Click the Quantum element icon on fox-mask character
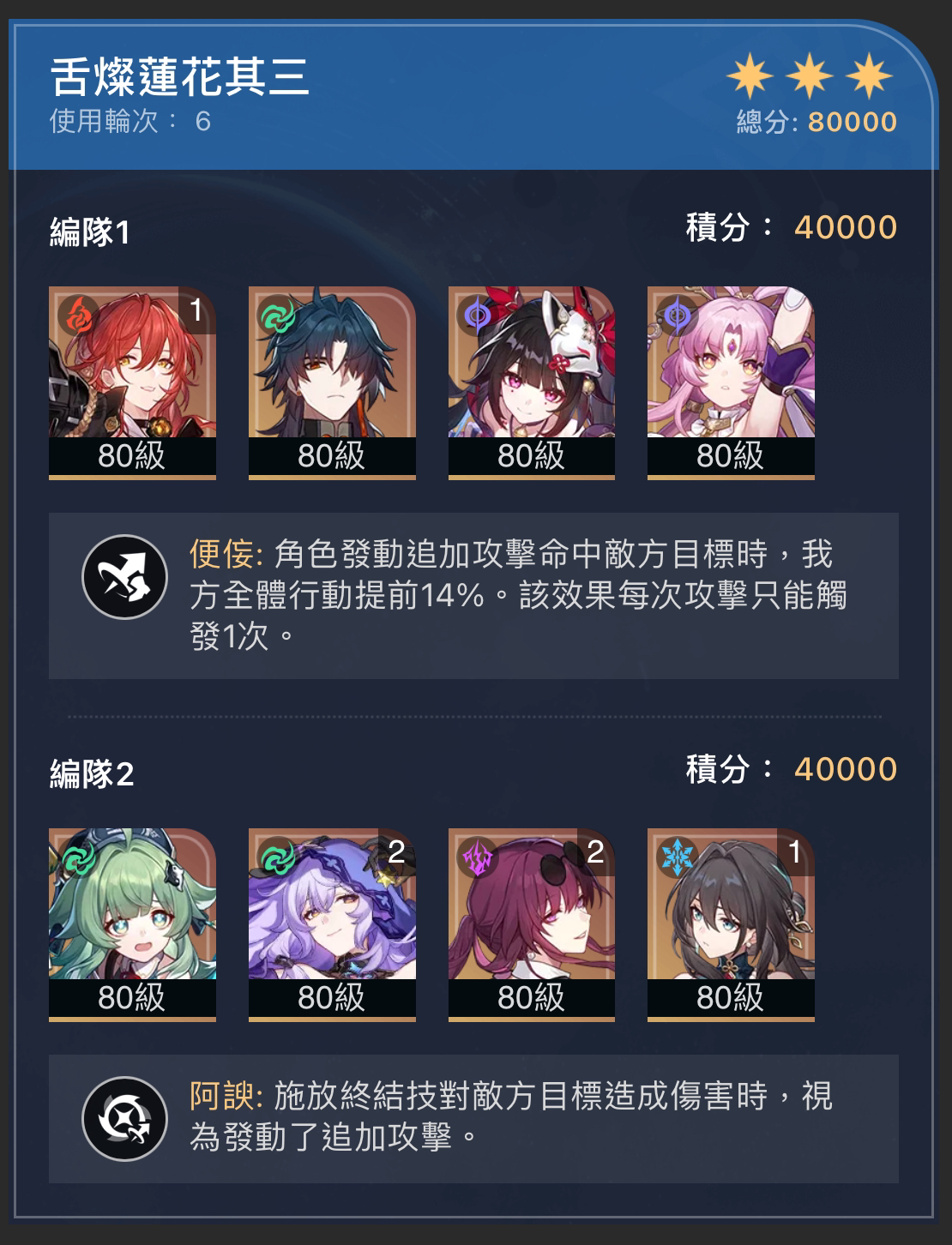The image size is (952, 1245). pyautogui.click(x=478, y=316)
